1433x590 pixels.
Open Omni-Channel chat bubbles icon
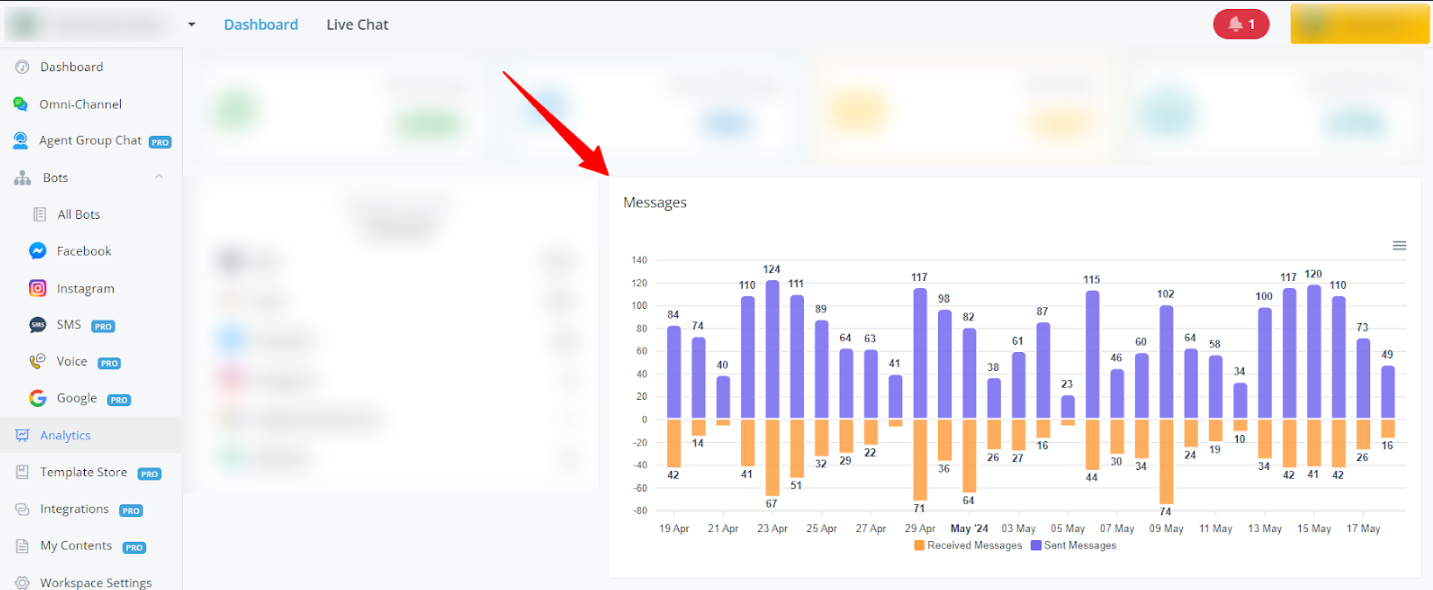(x=21, y=104)
